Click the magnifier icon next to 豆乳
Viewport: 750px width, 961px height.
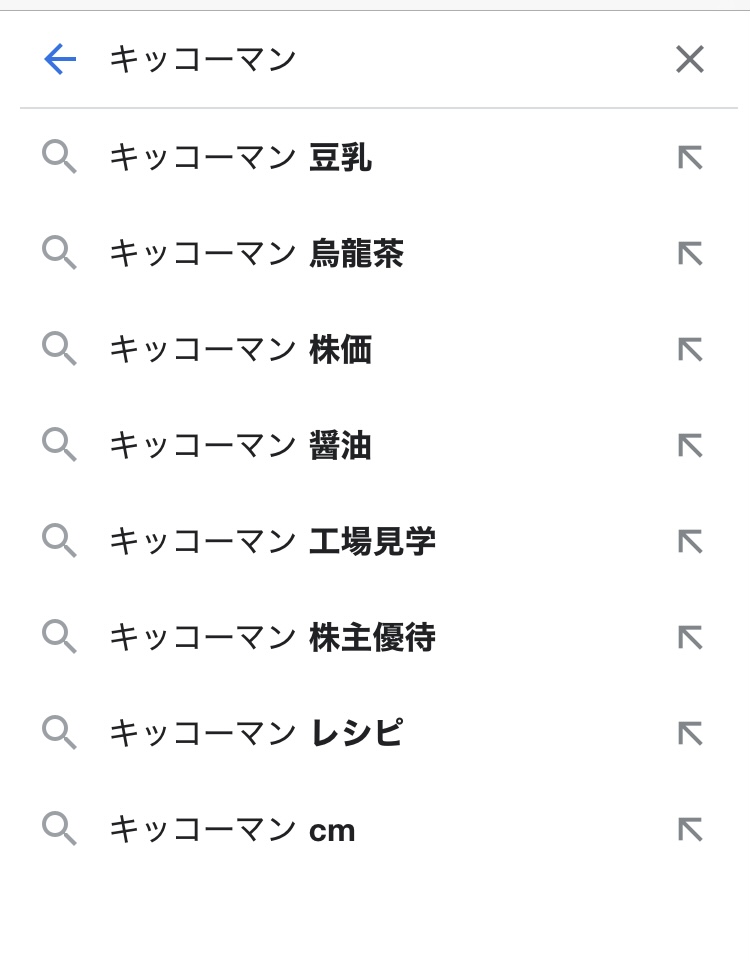pos(59,157)
